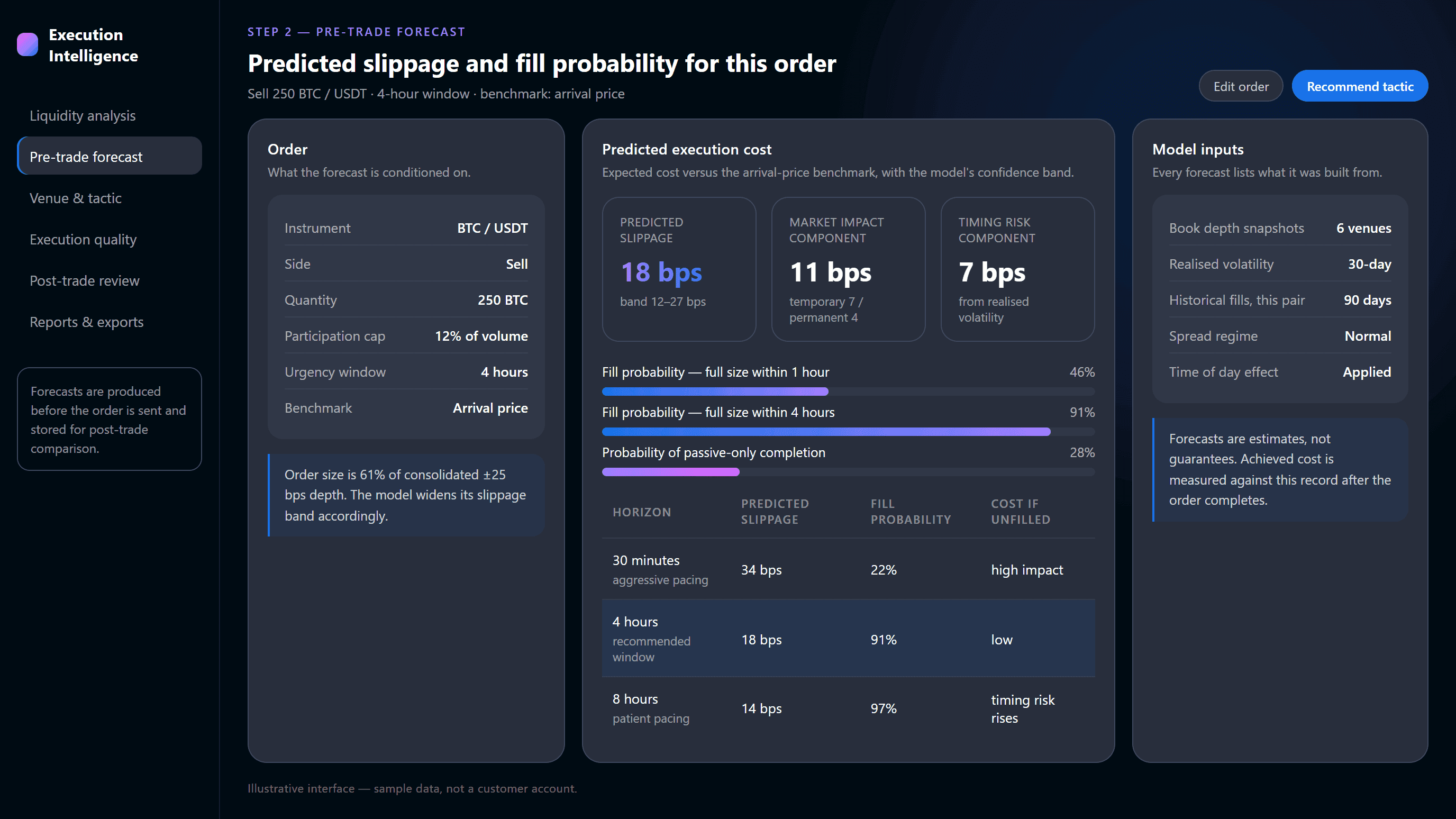Image resolution: width=1456 pixels, height=819 pixels.
Task: Select the Timing Risk Component card
Action: (1017, 269)
